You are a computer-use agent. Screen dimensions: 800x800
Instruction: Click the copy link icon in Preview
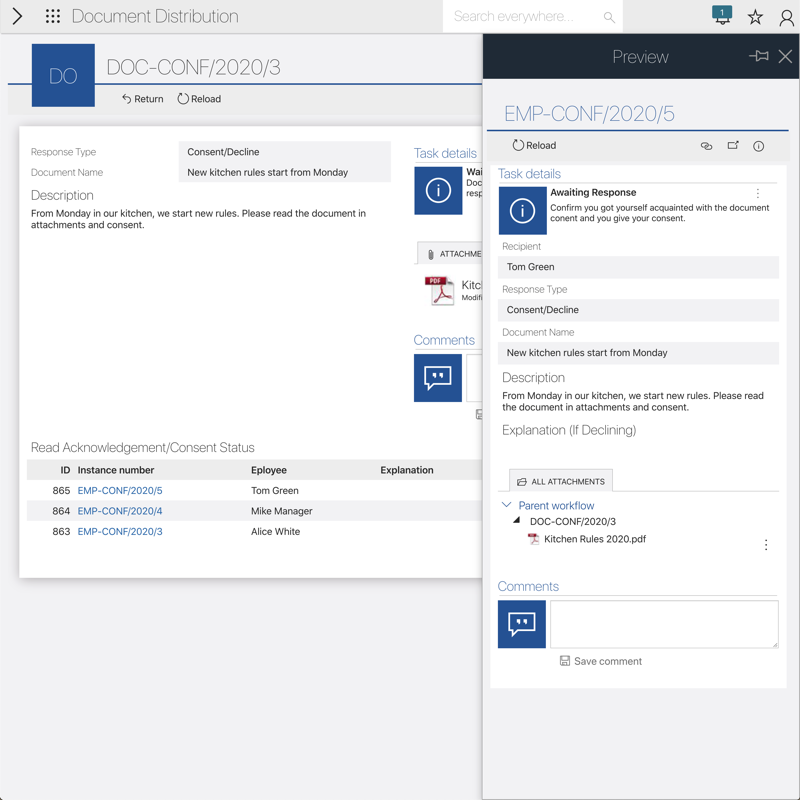pyautogui.click(x=706, y=146)
